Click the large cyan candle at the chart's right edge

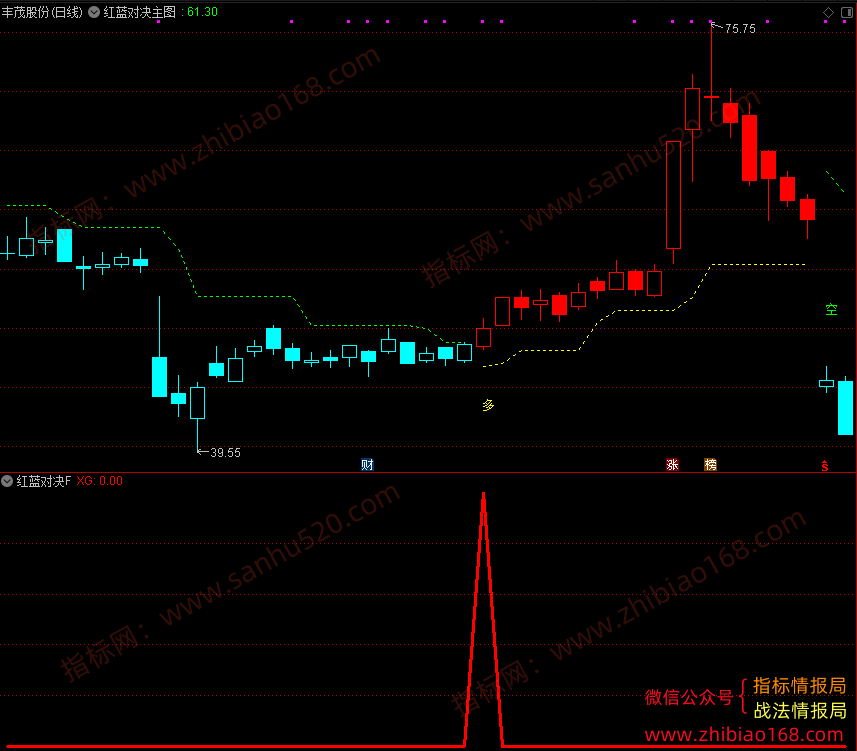click(x=846, y=408)
